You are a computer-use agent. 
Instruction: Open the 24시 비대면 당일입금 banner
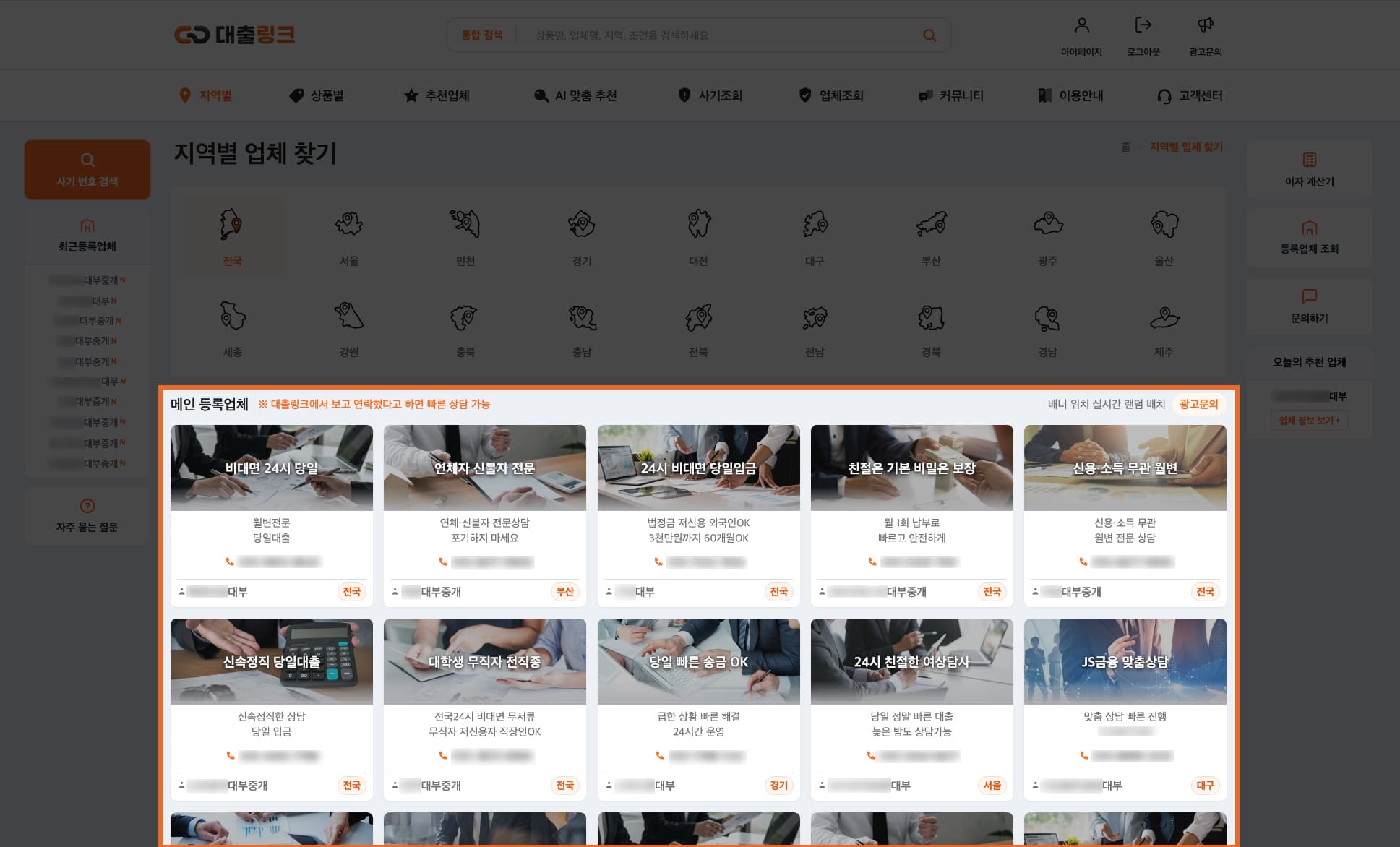pyautogui.click(x=699, y=468)
